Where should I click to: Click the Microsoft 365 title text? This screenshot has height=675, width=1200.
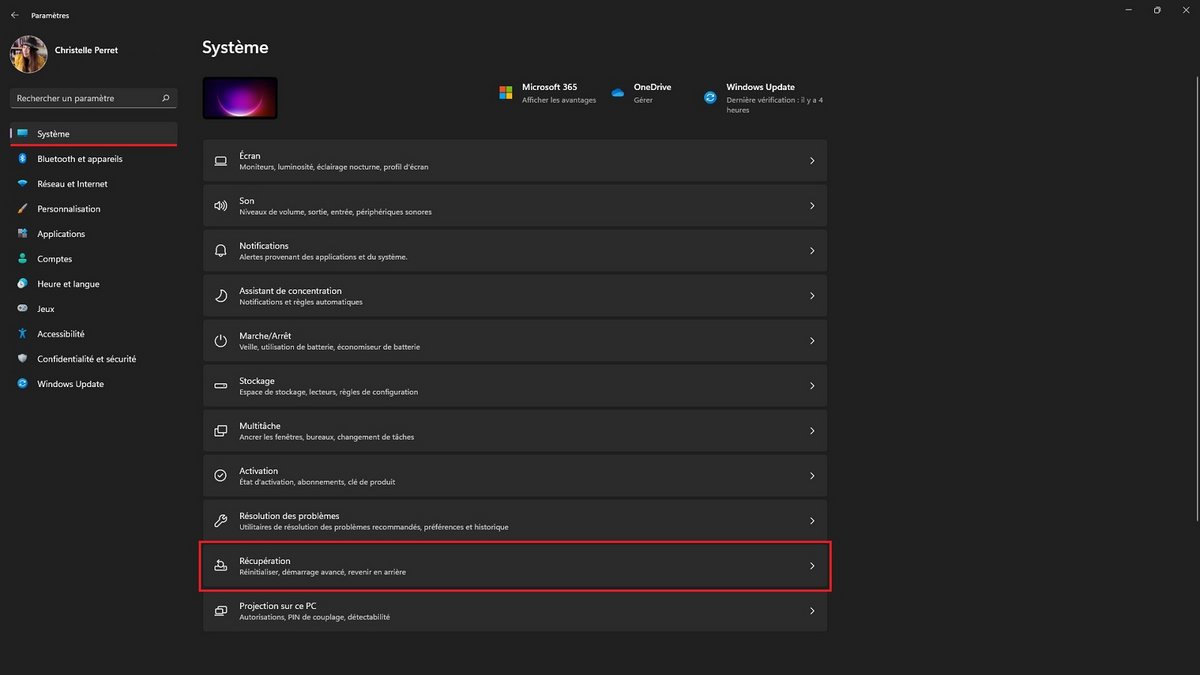[549, 87]
